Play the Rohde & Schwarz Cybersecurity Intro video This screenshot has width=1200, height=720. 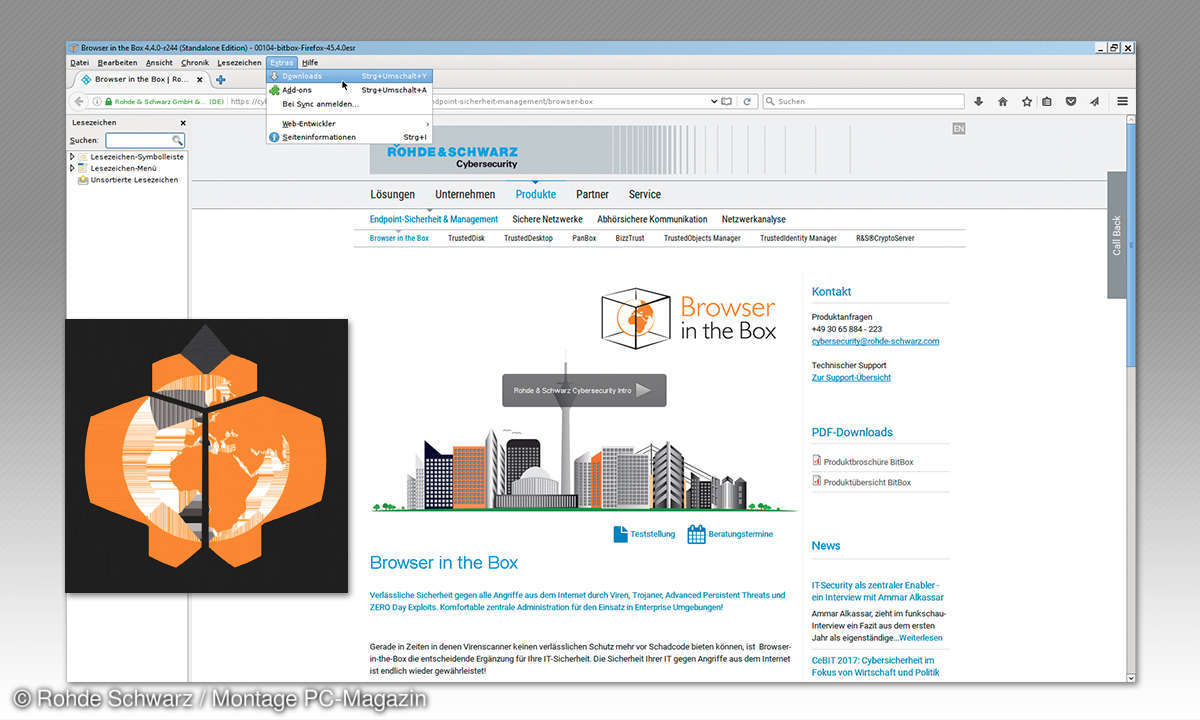(584, 390)
